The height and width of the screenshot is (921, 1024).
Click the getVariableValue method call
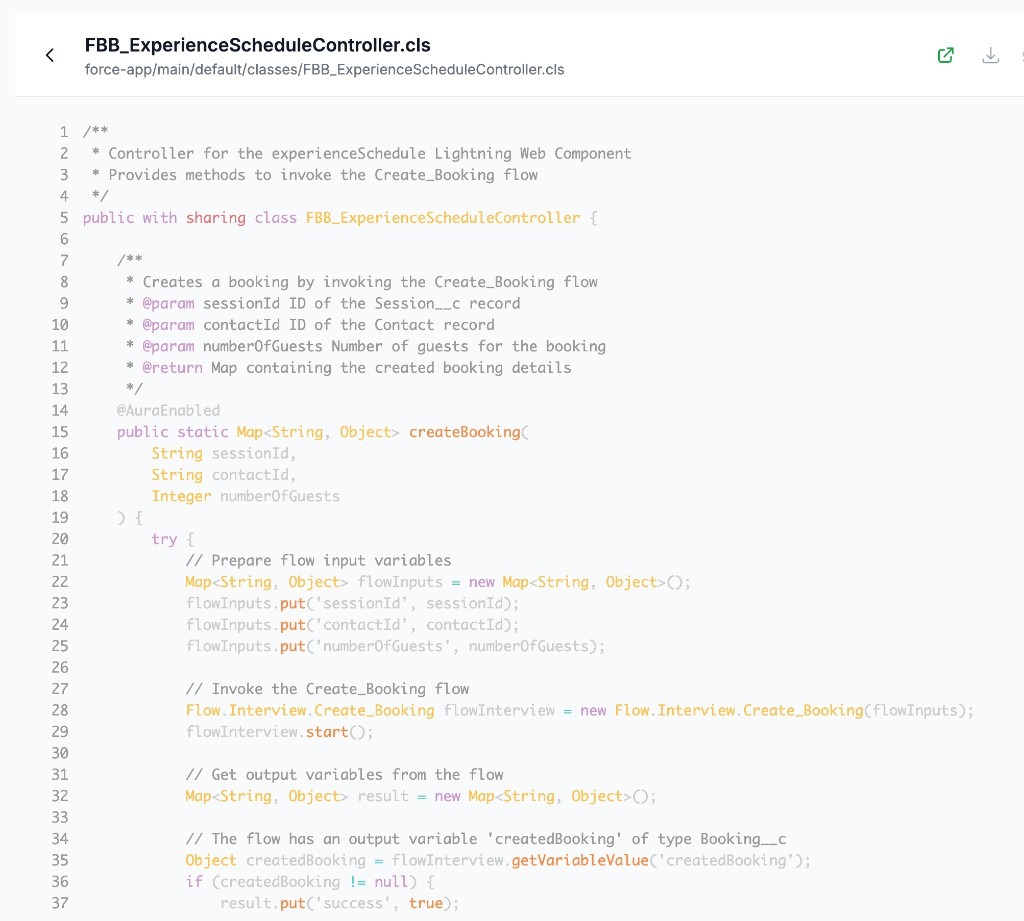(580, 860)
